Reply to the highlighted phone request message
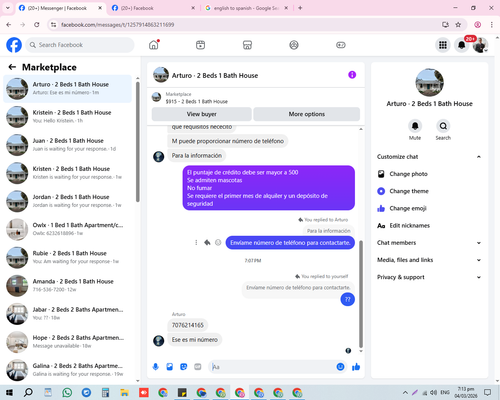The height and width of the screenshot is (400, 500). pos(207,243)
